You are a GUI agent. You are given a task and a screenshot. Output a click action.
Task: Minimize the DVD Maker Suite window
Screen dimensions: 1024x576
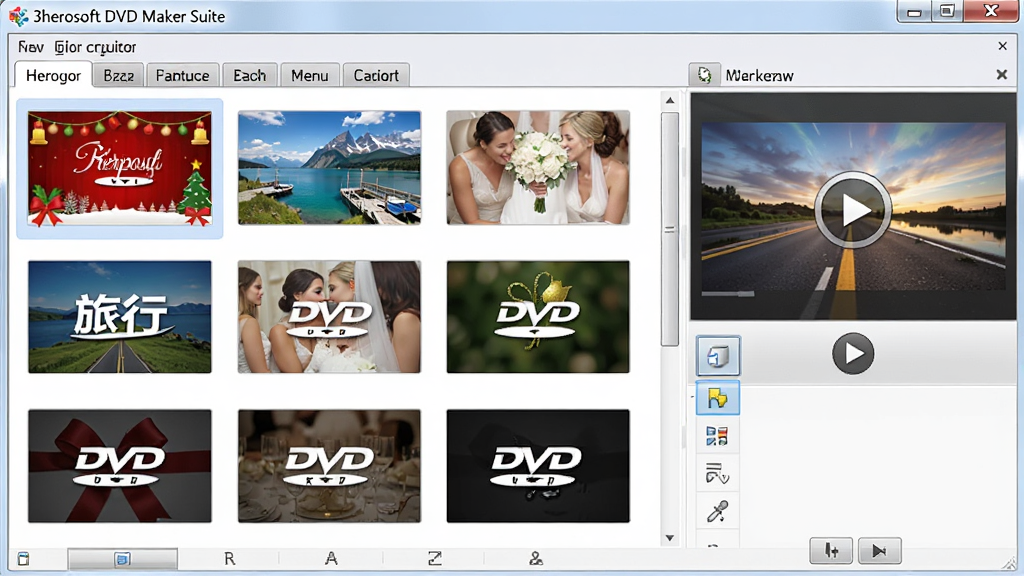(914, 12)
